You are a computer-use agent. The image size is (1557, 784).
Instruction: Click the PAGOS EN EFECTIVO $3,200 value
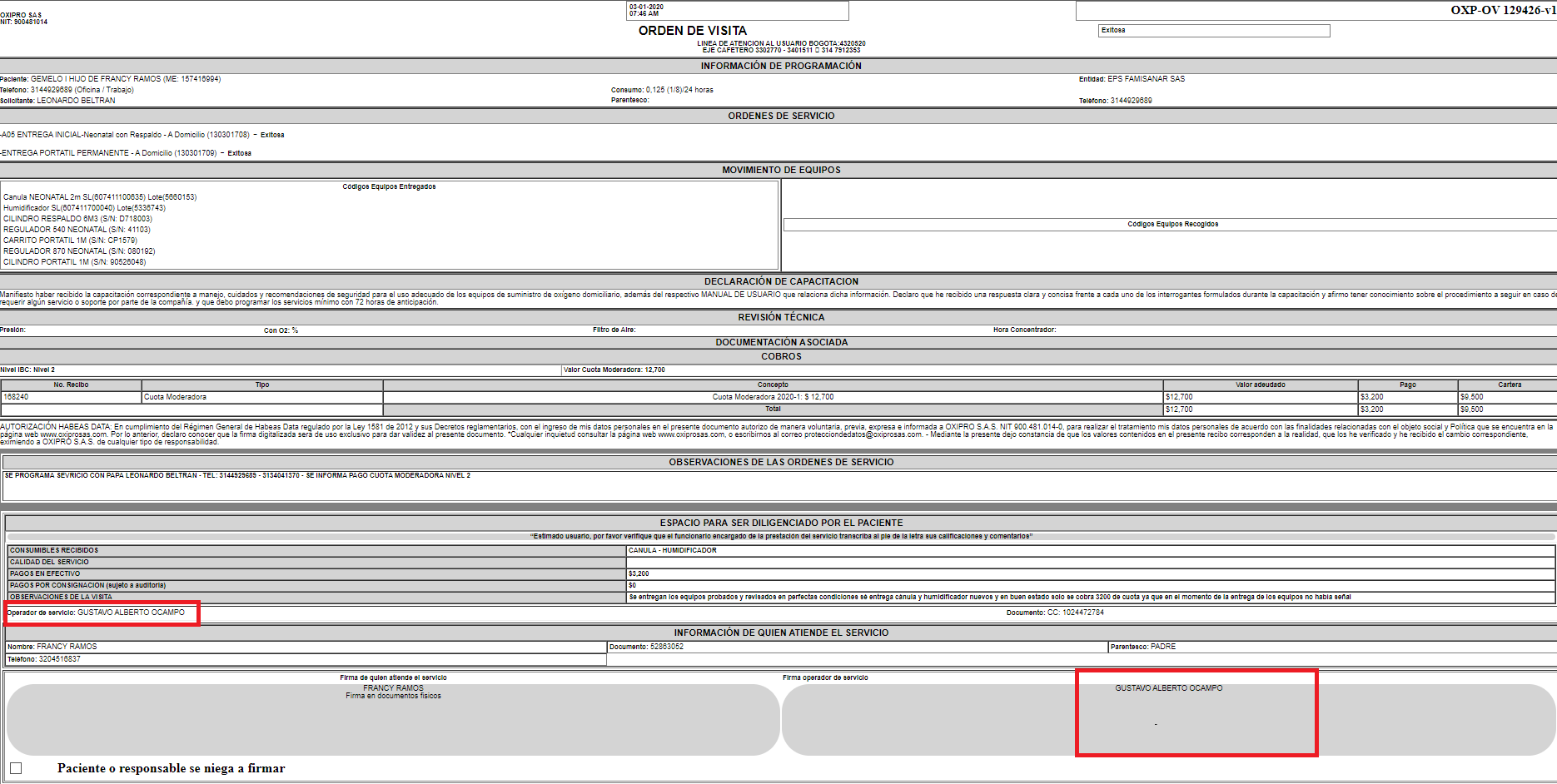coord(1090,574)
